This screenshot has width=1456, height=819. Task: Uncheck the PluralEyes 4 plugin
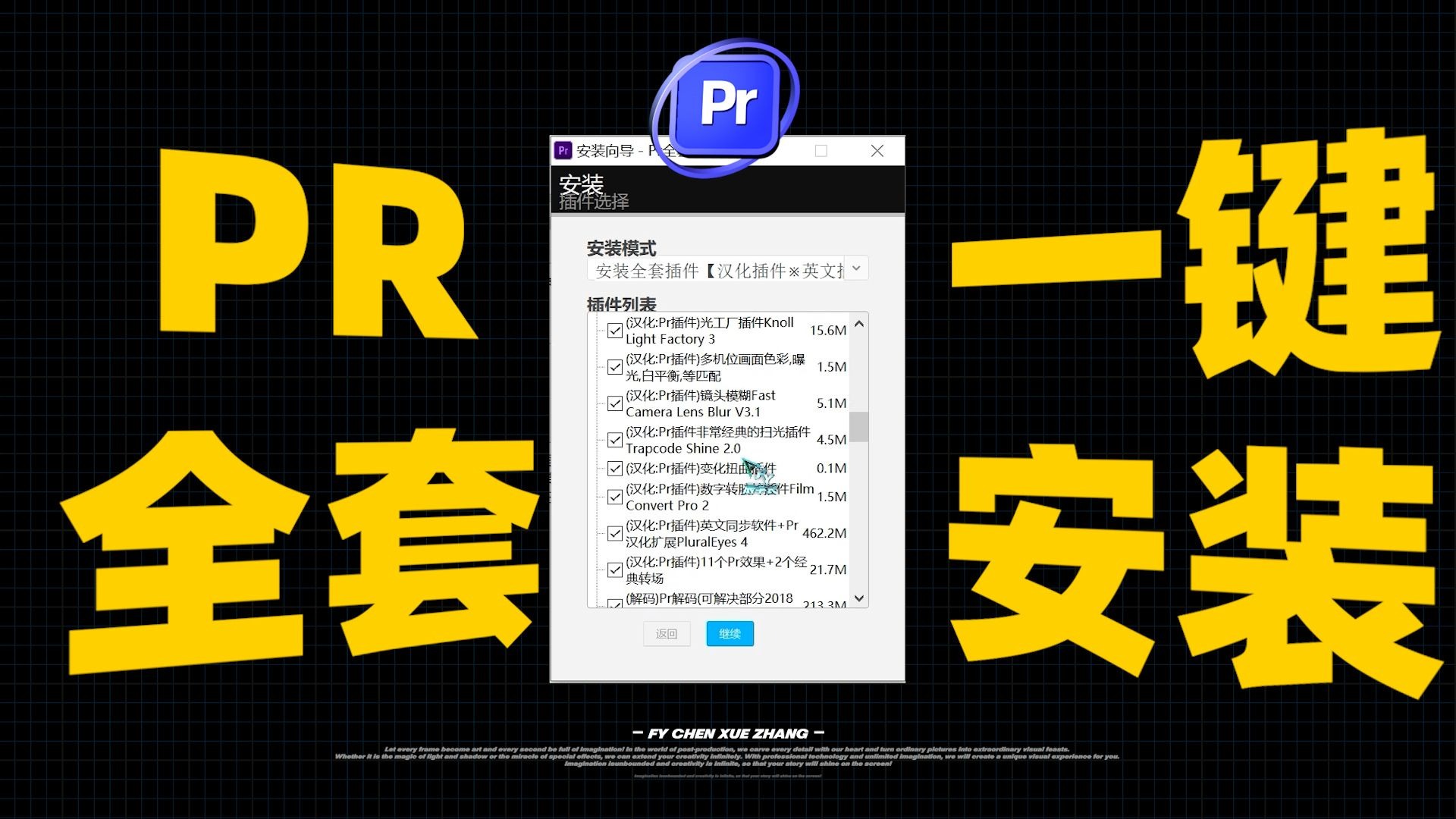pyautogui.click(x=615, y=534)
